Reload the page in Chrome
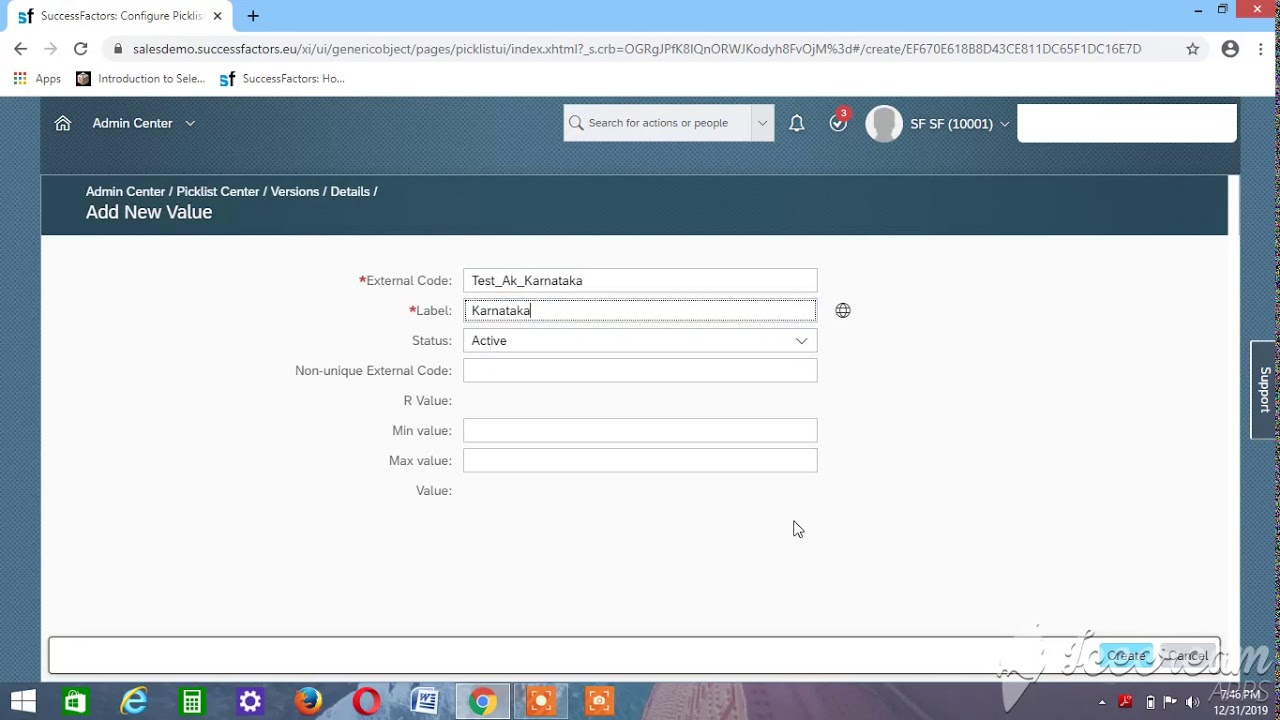This screenshot has width=1280, height=720. (81, 49)
